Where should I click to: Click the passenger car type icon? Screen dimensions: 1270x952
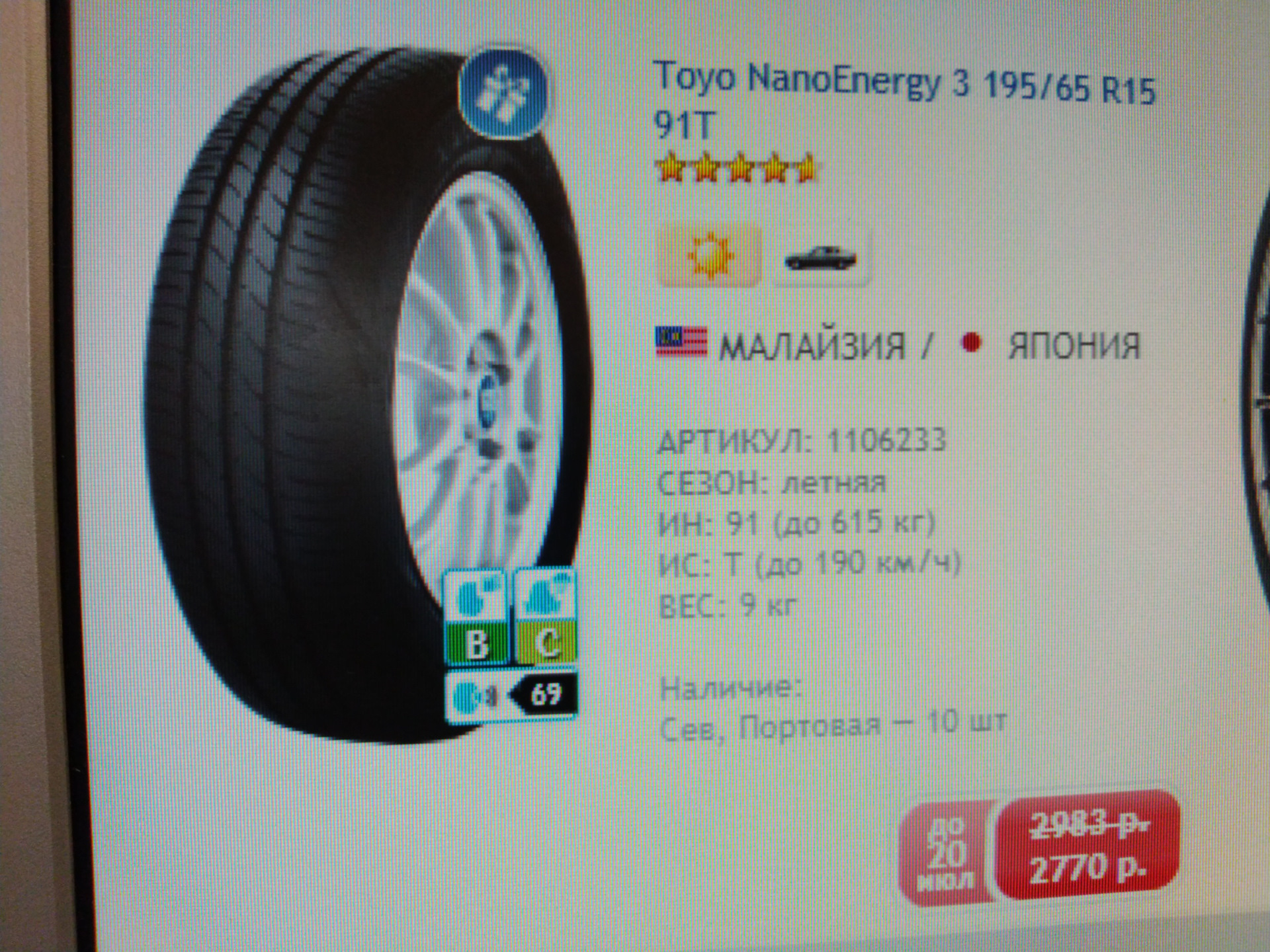(820, 257)
